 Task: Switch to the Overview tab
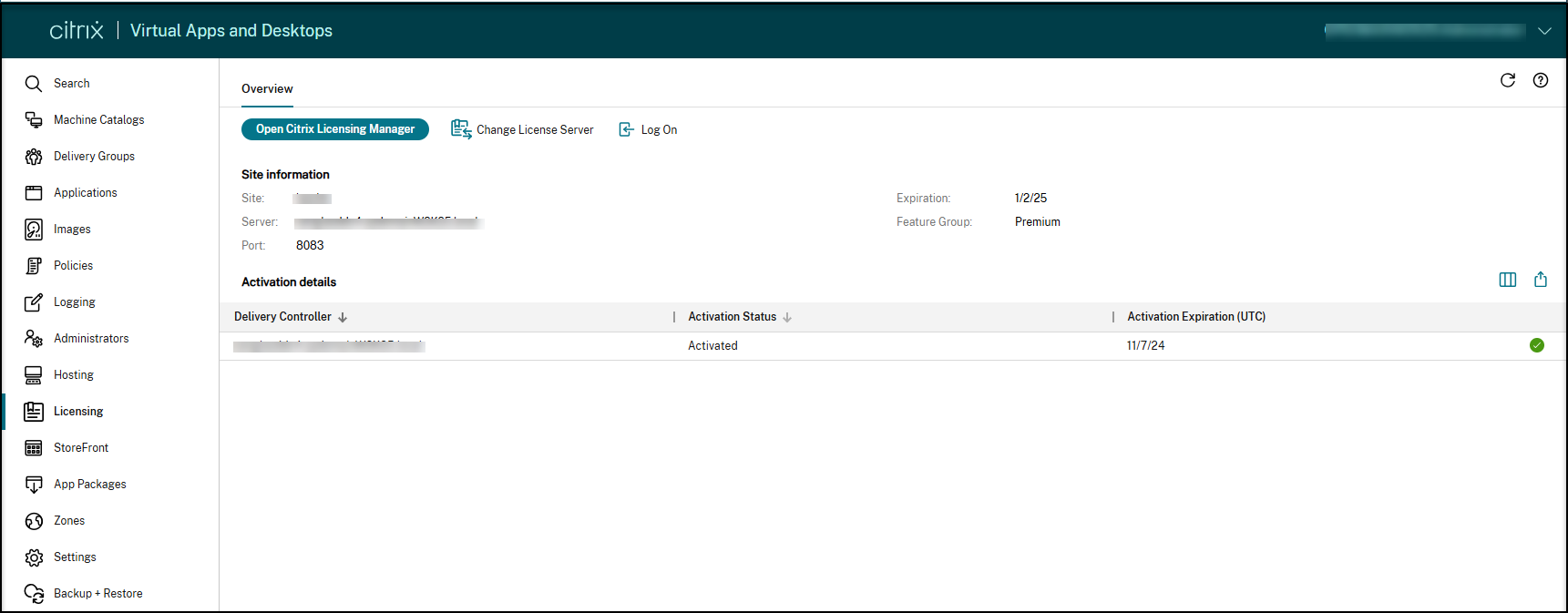click(267, 89)
